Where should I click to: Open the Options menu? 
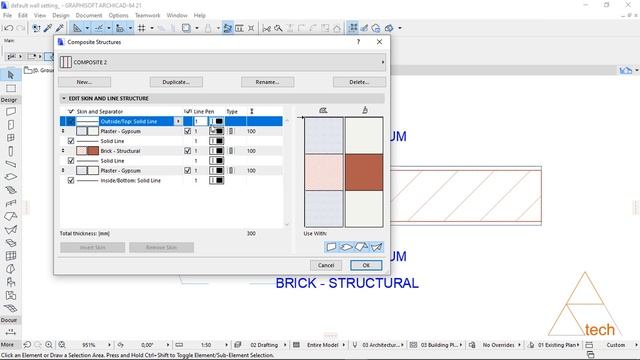118,15
